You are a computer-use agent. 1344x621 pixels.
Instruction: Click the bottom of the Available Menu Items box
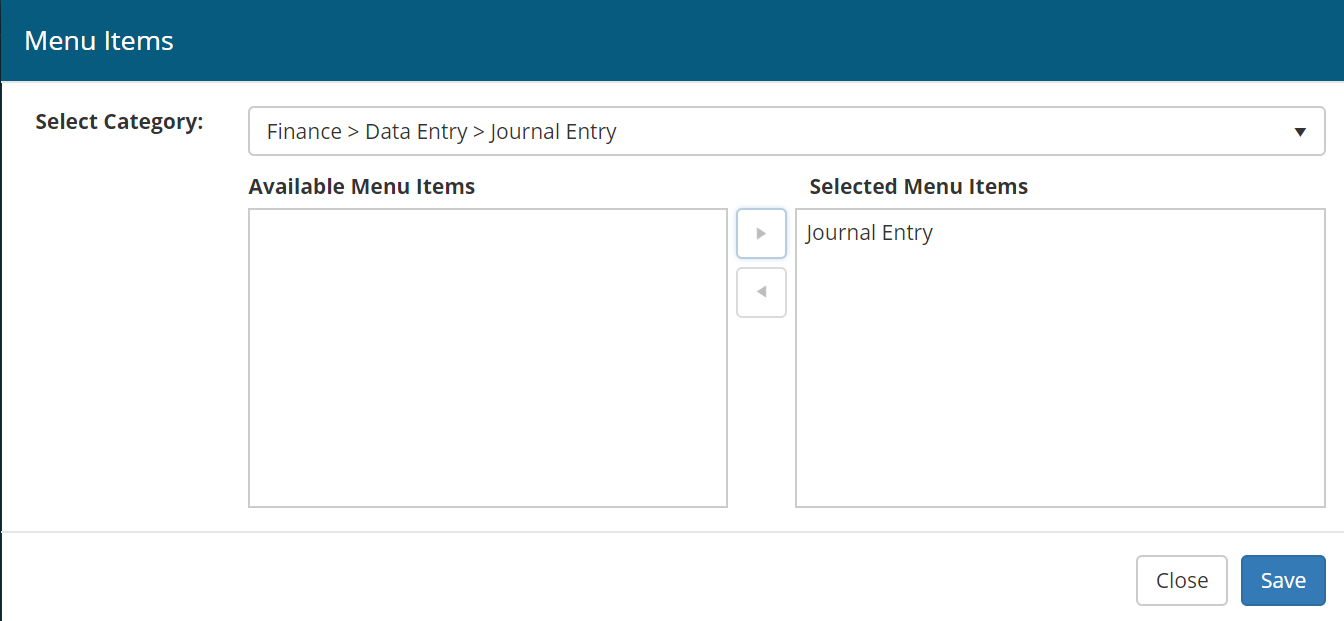tap(487, 495)
